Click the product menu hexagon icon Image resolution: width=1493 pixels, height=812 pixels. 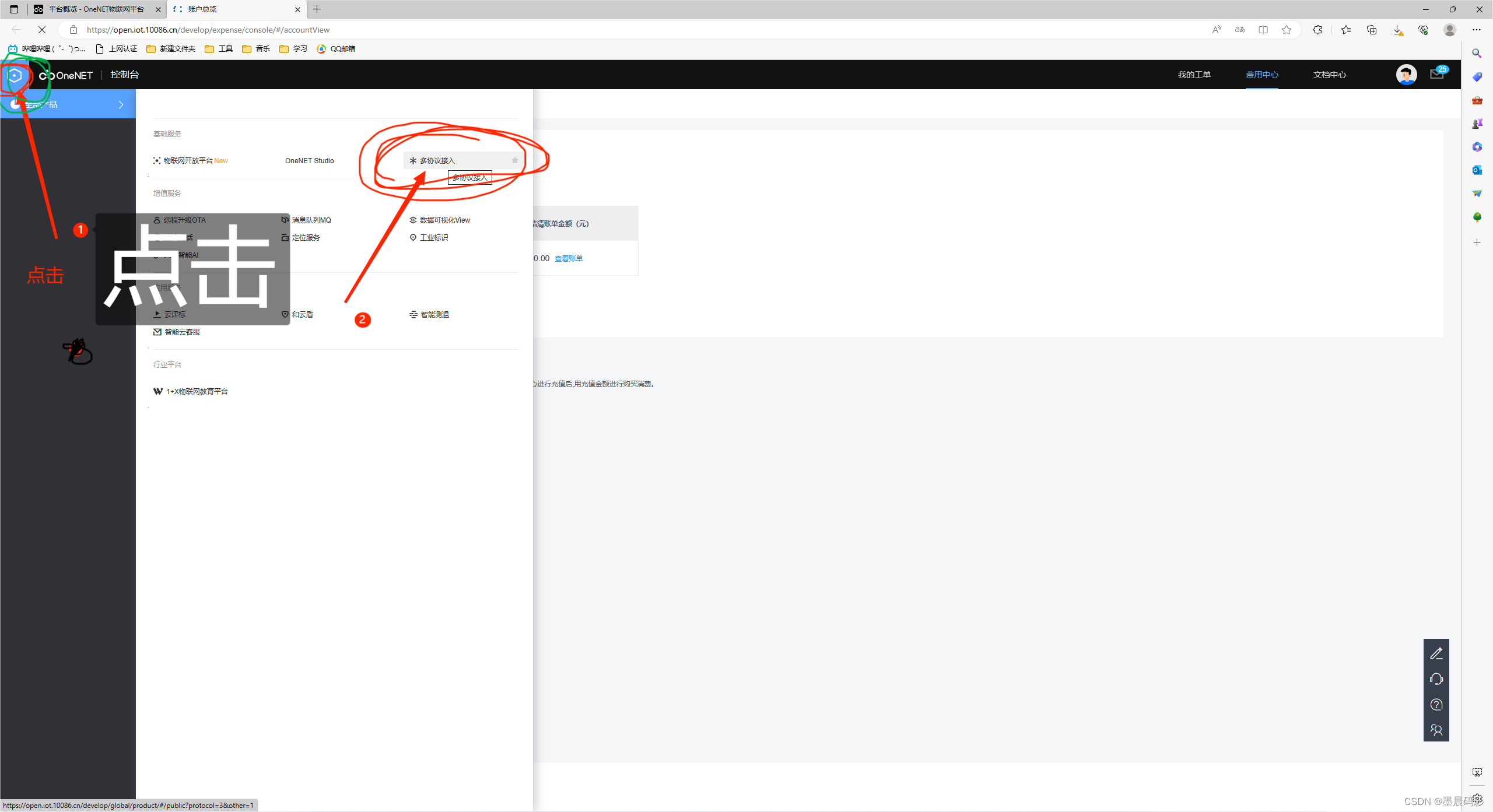pyautogui.click(x=15, y=75)
